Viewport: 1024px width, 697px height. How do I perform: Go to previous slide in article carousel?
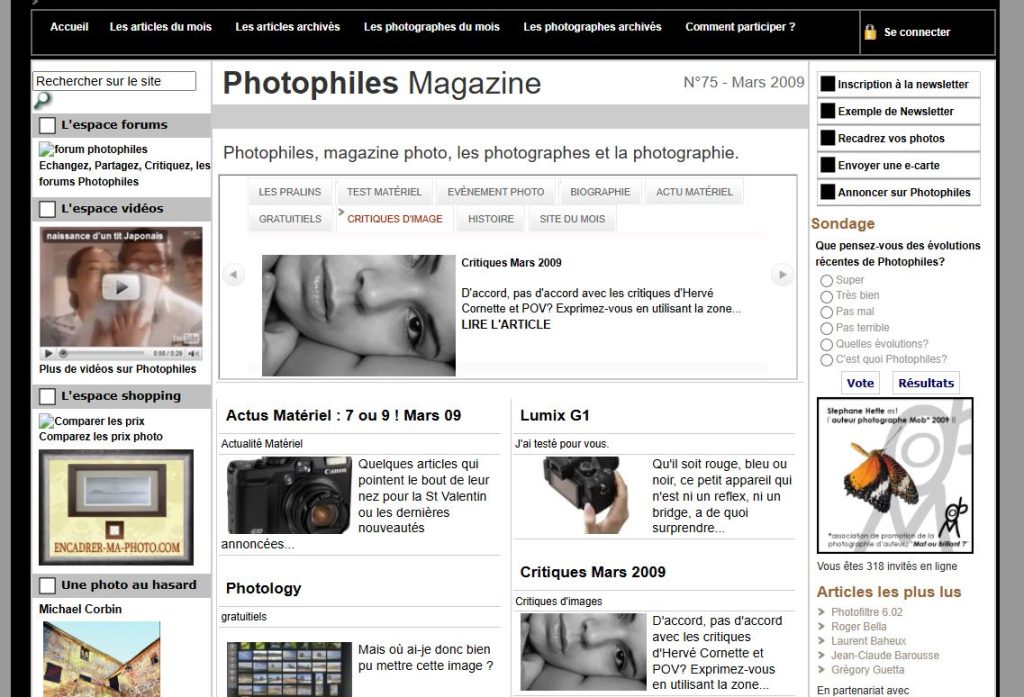(x=233, y=274)
